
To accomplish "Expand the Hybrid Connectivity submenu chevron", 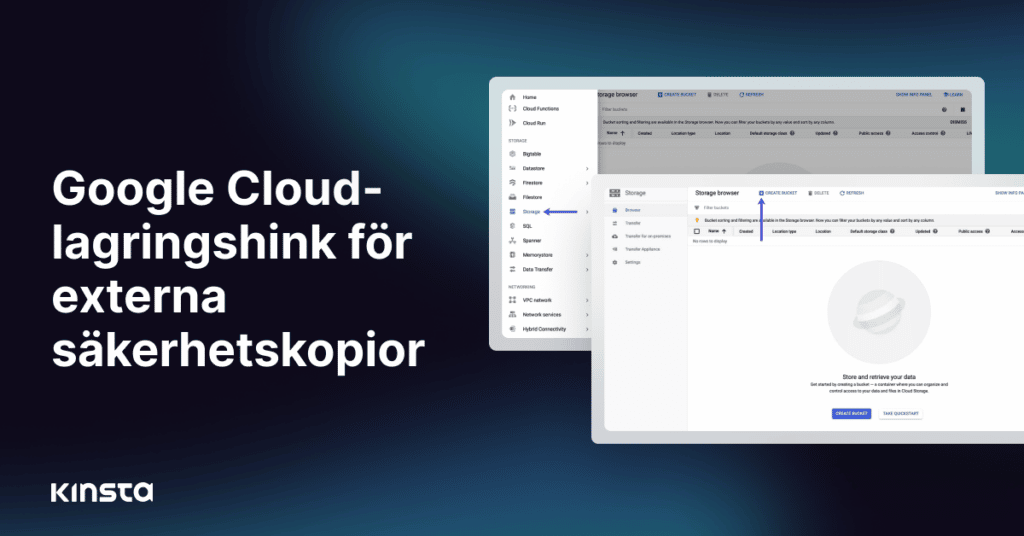I will pyautogui.click(x=587, y=329).
